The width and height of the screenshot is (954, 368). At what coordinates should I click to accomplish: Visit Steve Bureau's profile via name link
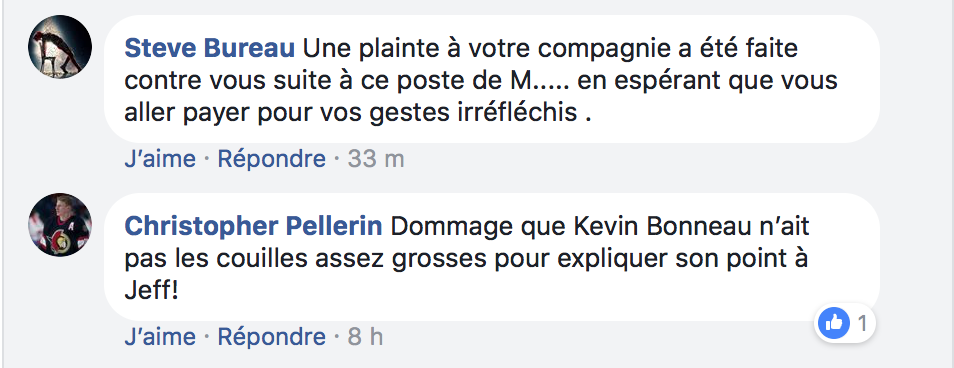(x=210, y=49)
